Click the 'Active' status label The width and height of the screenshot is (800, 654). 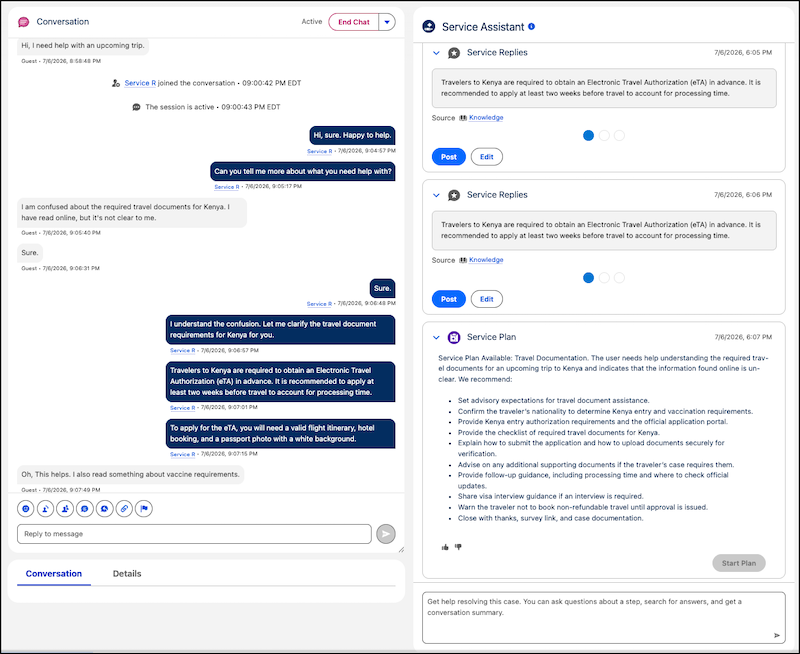pyautogui.click(x=312, y=22)
